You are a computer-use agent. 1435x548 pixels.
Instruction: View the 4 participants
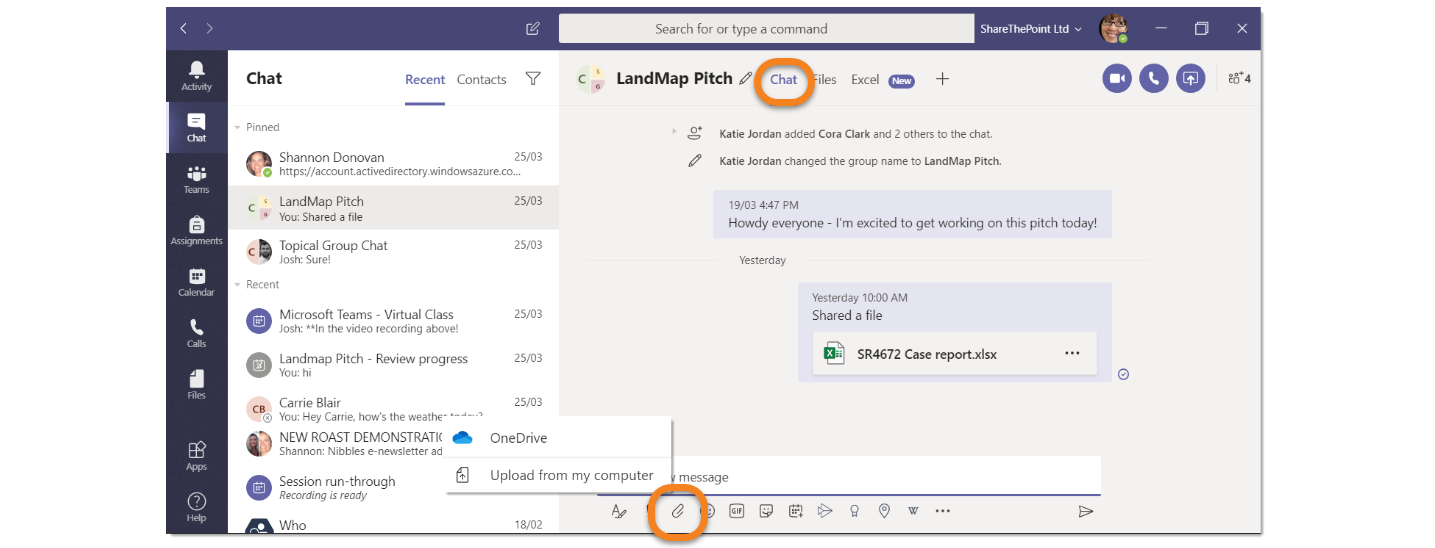click(1238, 79)
